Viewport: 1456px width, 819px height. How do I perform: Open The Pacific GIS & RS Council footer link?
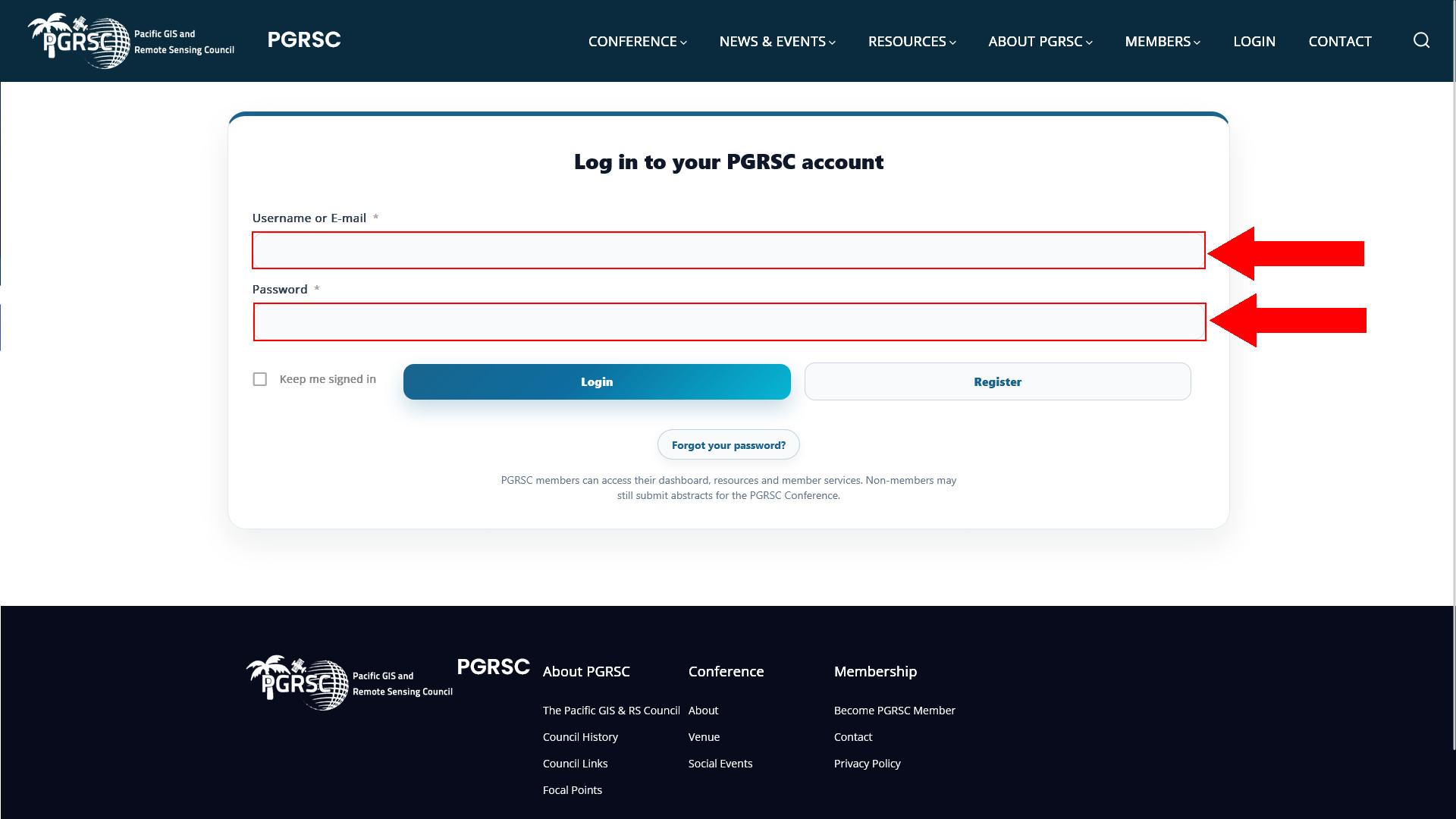tap(611, 711)
